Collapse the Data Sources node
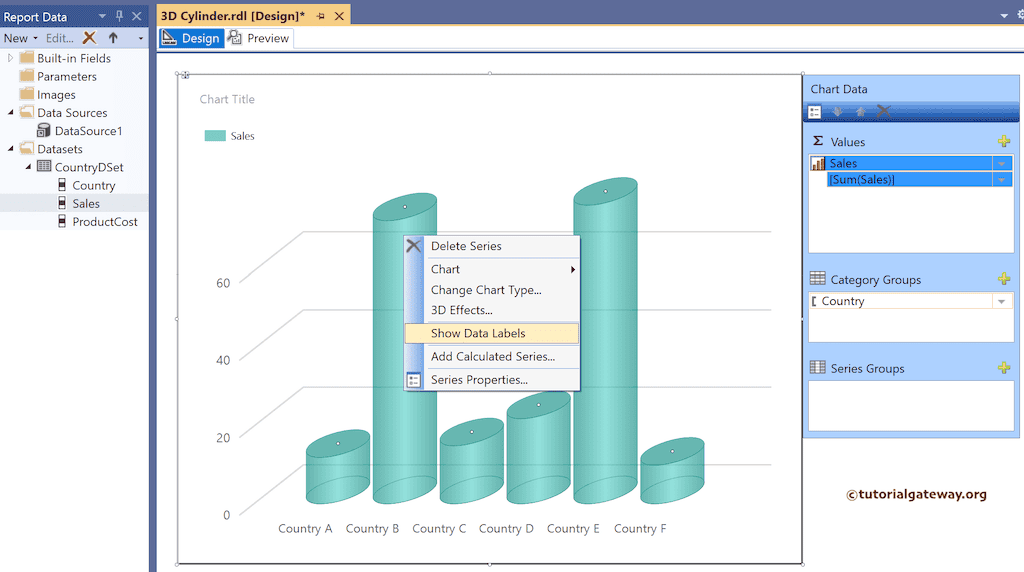This screenshot has width=1024, height=572. (x=10, y=112)
